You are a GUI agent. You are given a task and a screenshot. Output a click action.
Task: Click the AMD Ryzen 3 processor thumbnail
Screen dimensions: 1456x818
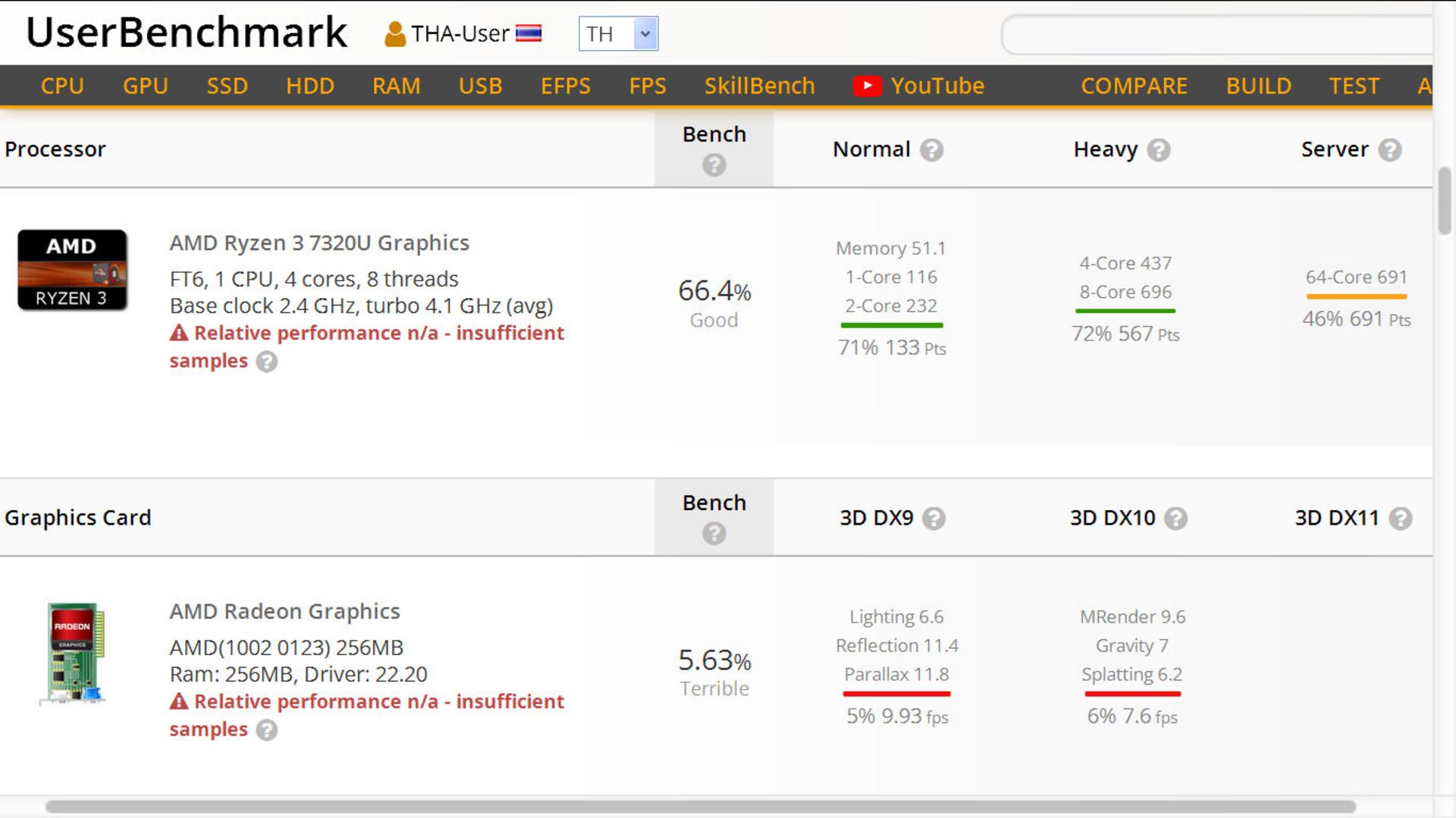click(x=72, y=270)
